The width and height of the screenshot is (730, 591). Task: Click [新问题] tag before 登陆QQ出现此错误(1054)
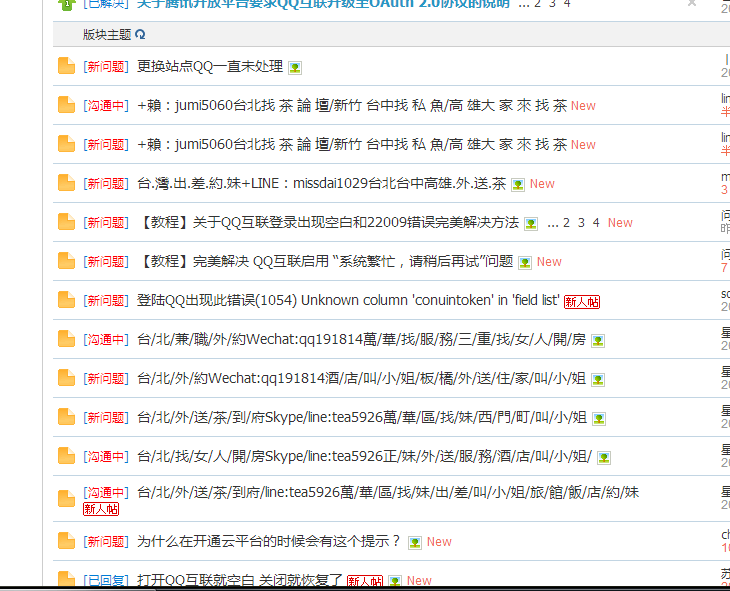(x=106, y=301)
